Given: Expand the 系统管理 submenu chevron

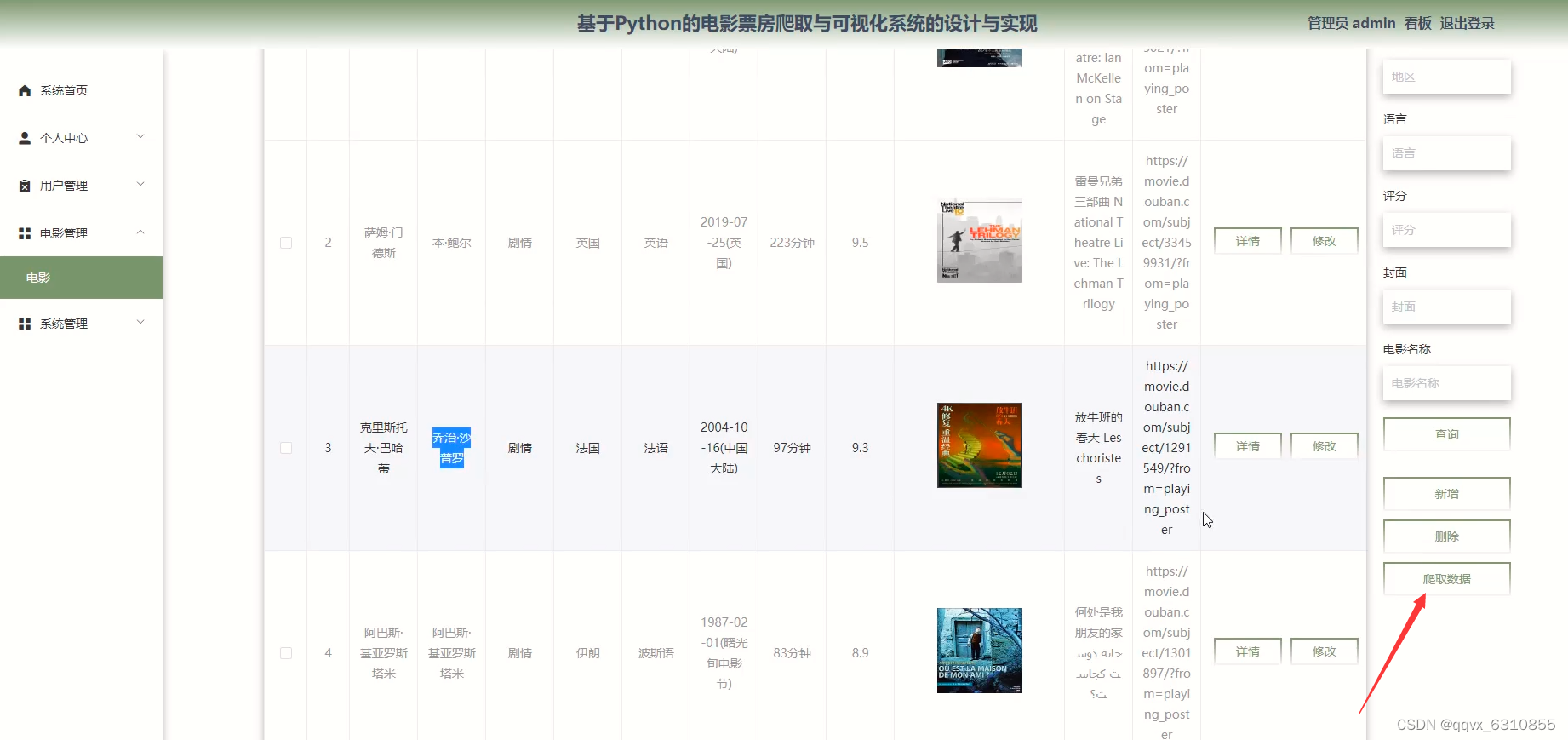Looking at the screenshot, I should [x=140, y=322].
